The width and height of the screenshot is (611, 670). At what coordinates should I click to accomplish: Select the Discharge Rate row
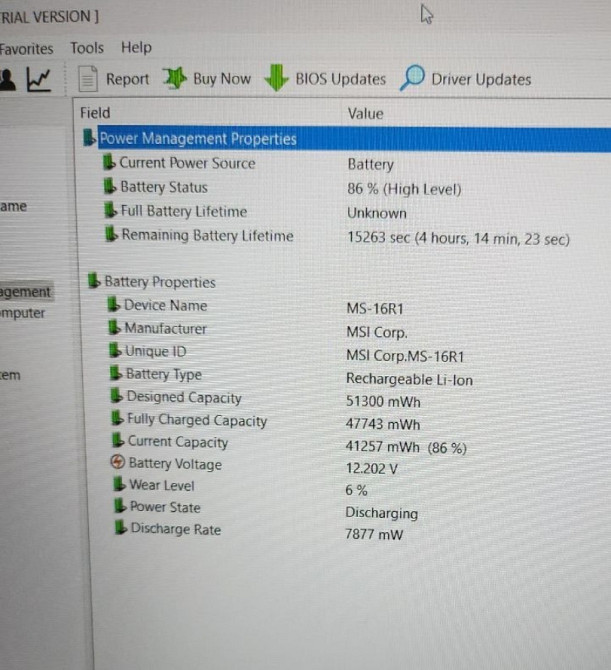point(175,529)
